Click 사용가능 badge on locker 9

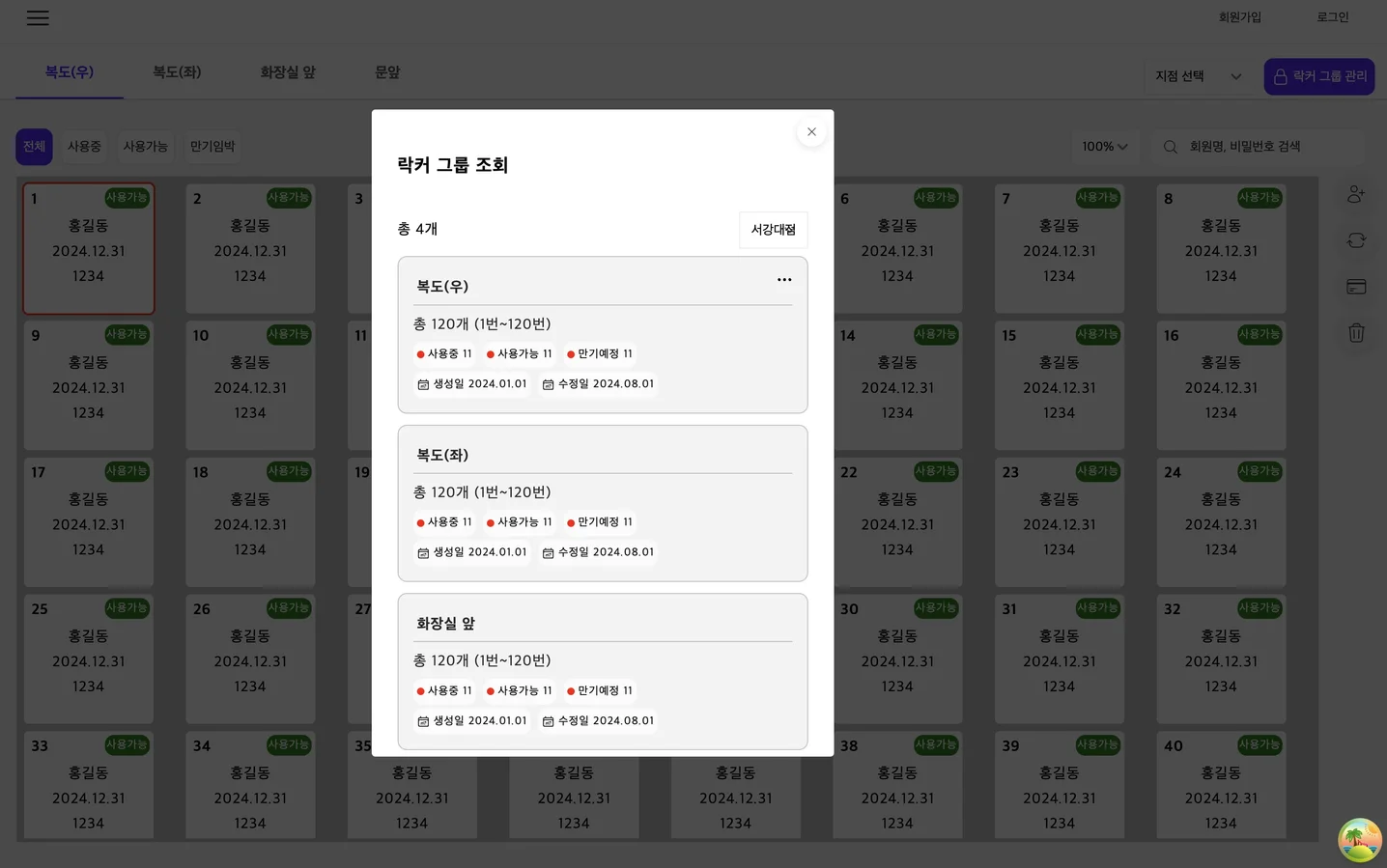(127, 334)
